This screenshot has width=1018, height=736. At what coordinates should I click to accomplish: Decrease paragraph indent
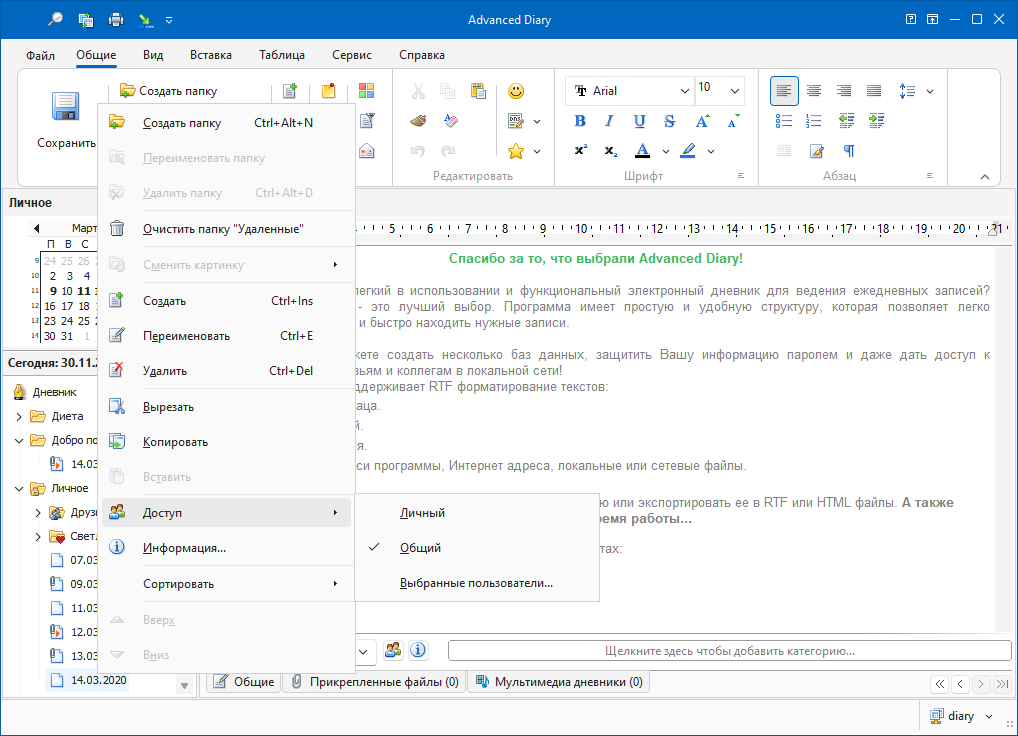(846, 121)
